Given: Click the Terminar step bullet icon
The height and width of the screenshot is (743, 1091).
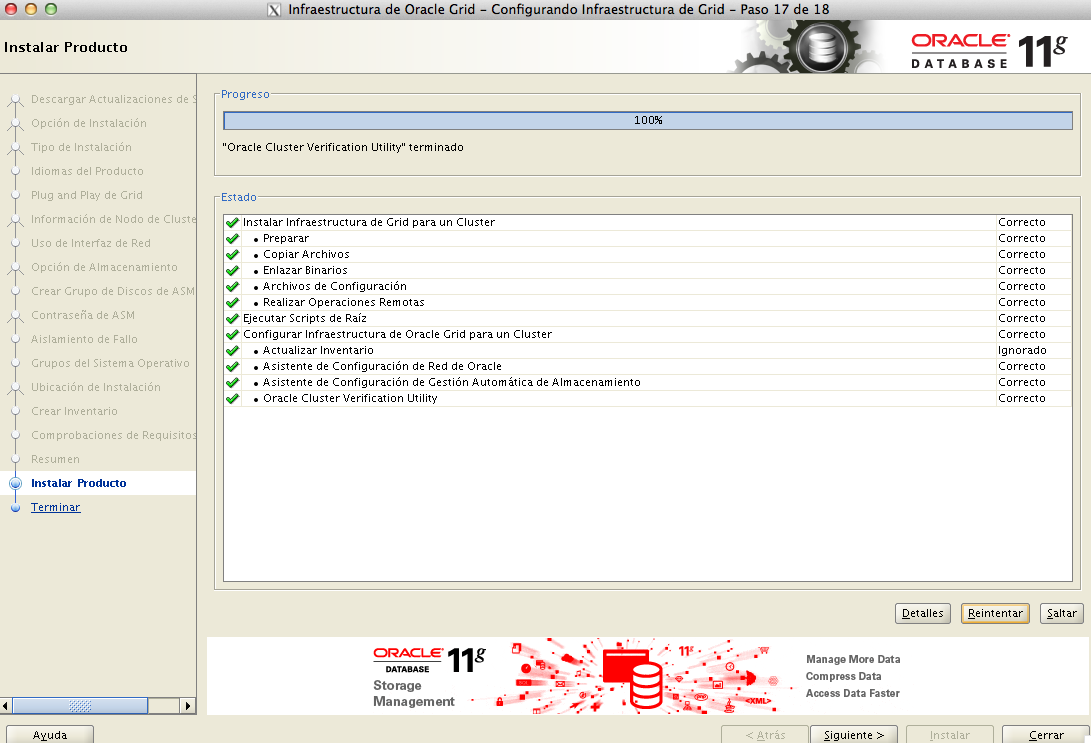Looking at the screenshot, I should (15, 508).
